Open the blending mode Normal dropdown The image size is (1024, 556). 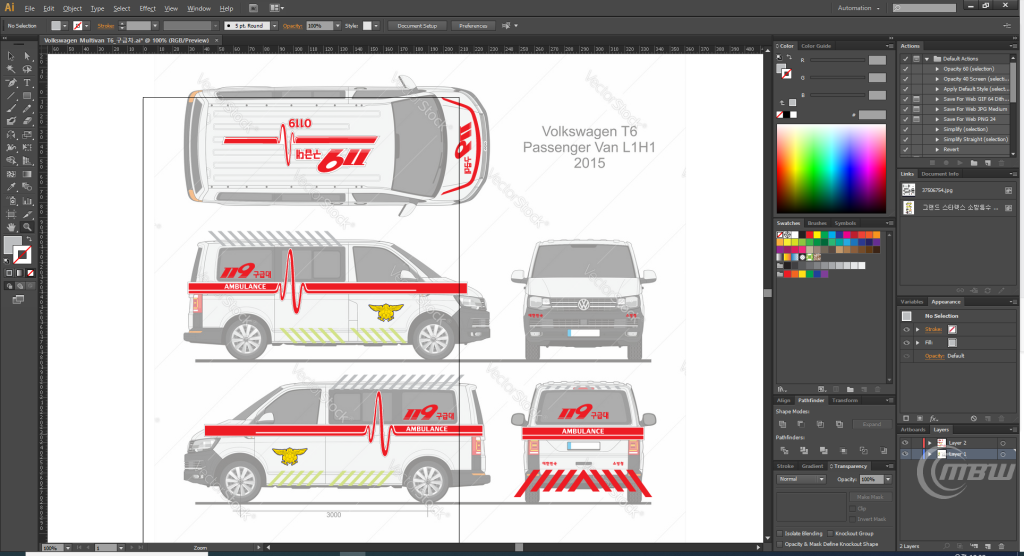click(x=801, y=479)
